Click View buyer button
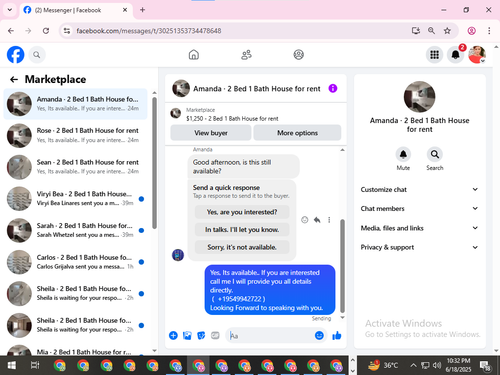The height and width of the screenshot is (375, 500). pyautogui.click(x=211, y=133)
